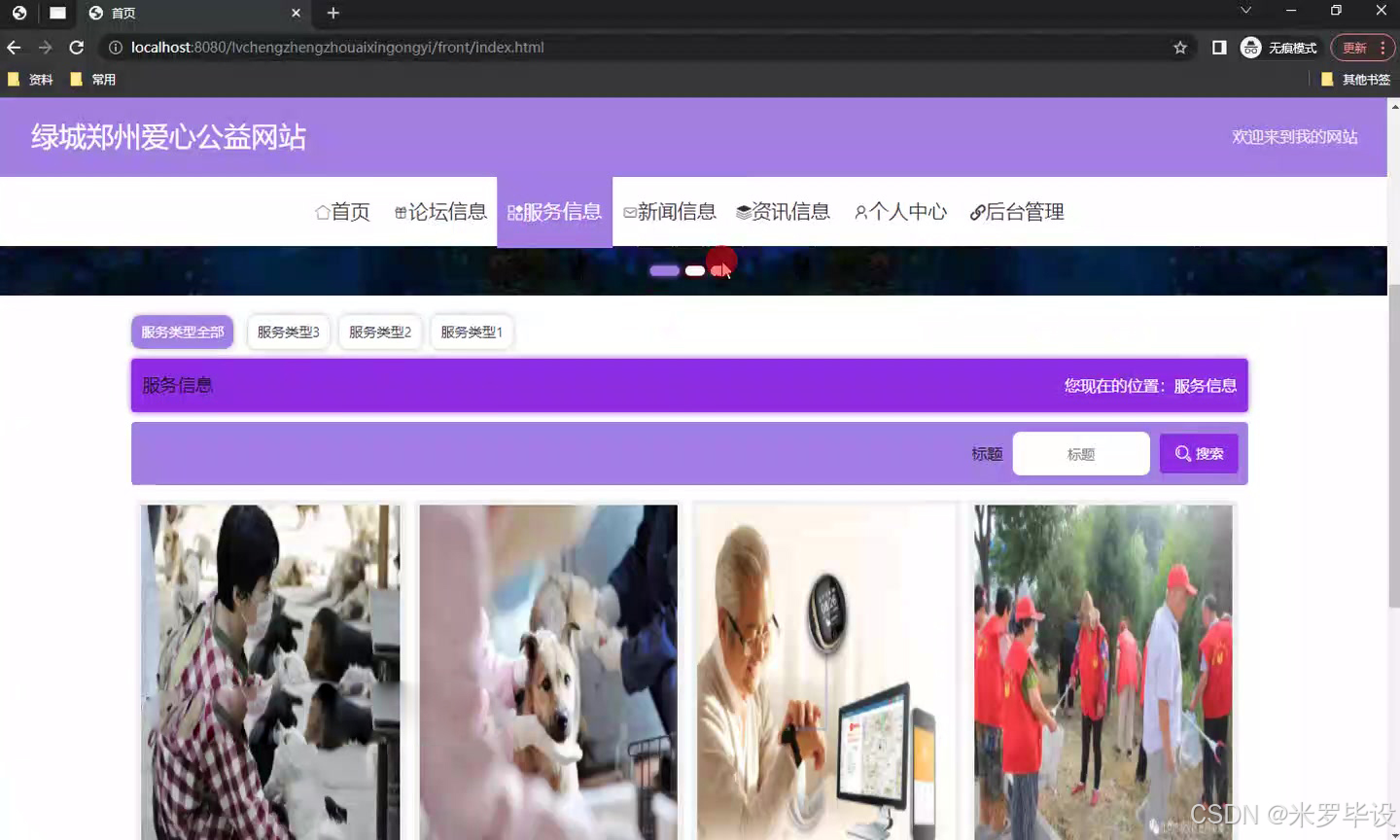
Task: Click the 标题 search input field
Action: [1080, 453]
